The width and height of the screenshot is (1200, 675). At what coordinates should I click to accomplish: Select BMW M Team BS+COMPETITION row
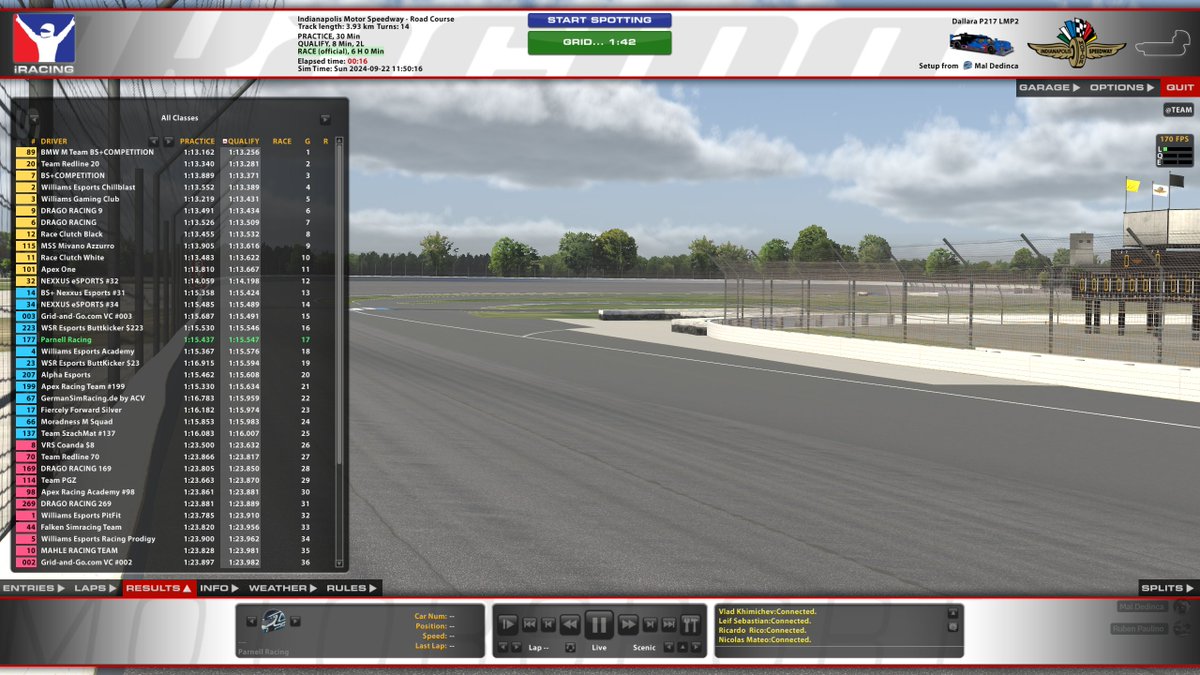[175, 152]
